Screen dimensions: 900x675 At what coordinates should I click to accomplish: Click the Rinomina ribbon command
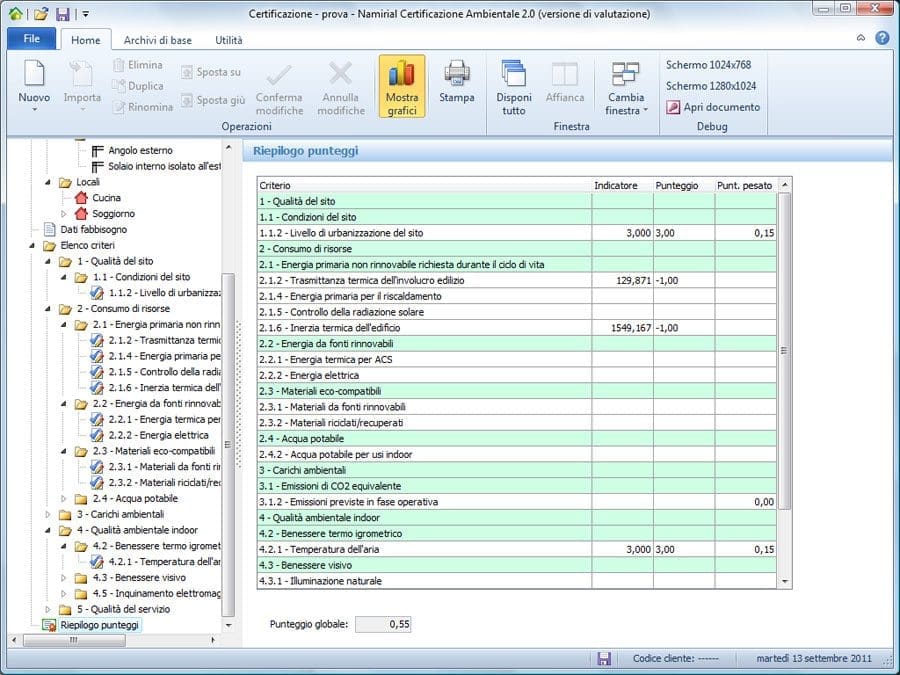pos(143,107)
